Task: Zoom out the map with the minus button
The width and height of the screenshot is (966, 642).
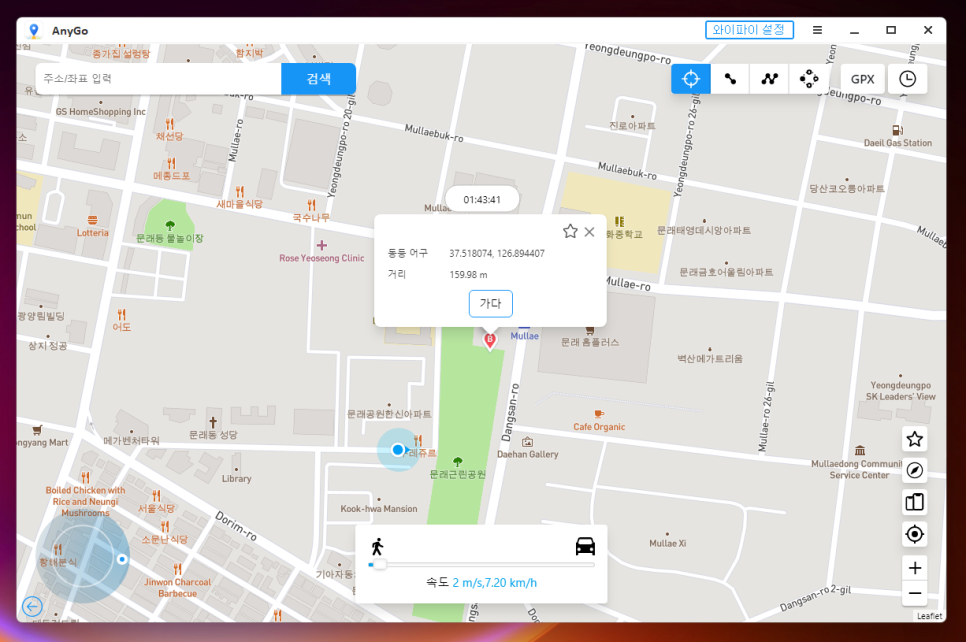Action: (915, 593)
